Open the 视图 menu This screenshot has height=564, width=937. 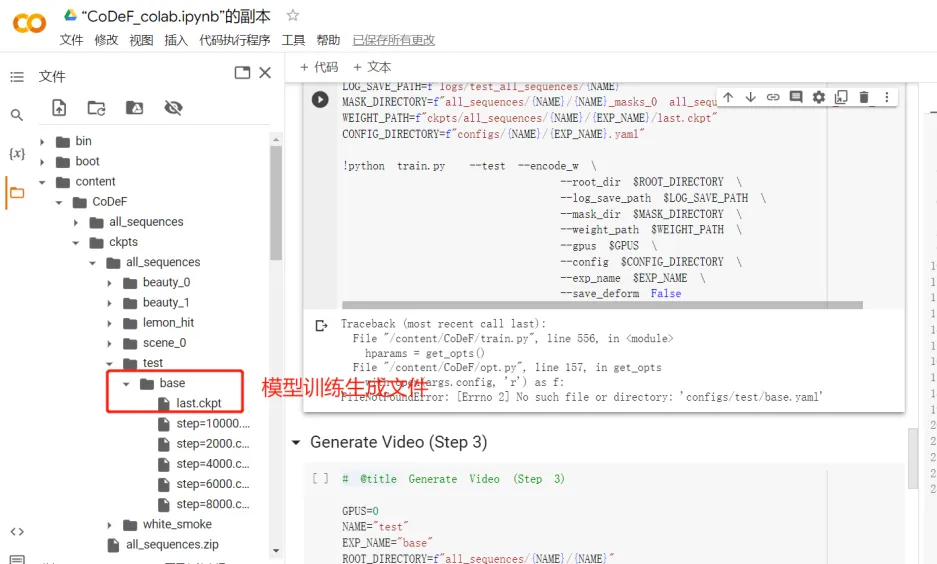(x=141, y=40)
